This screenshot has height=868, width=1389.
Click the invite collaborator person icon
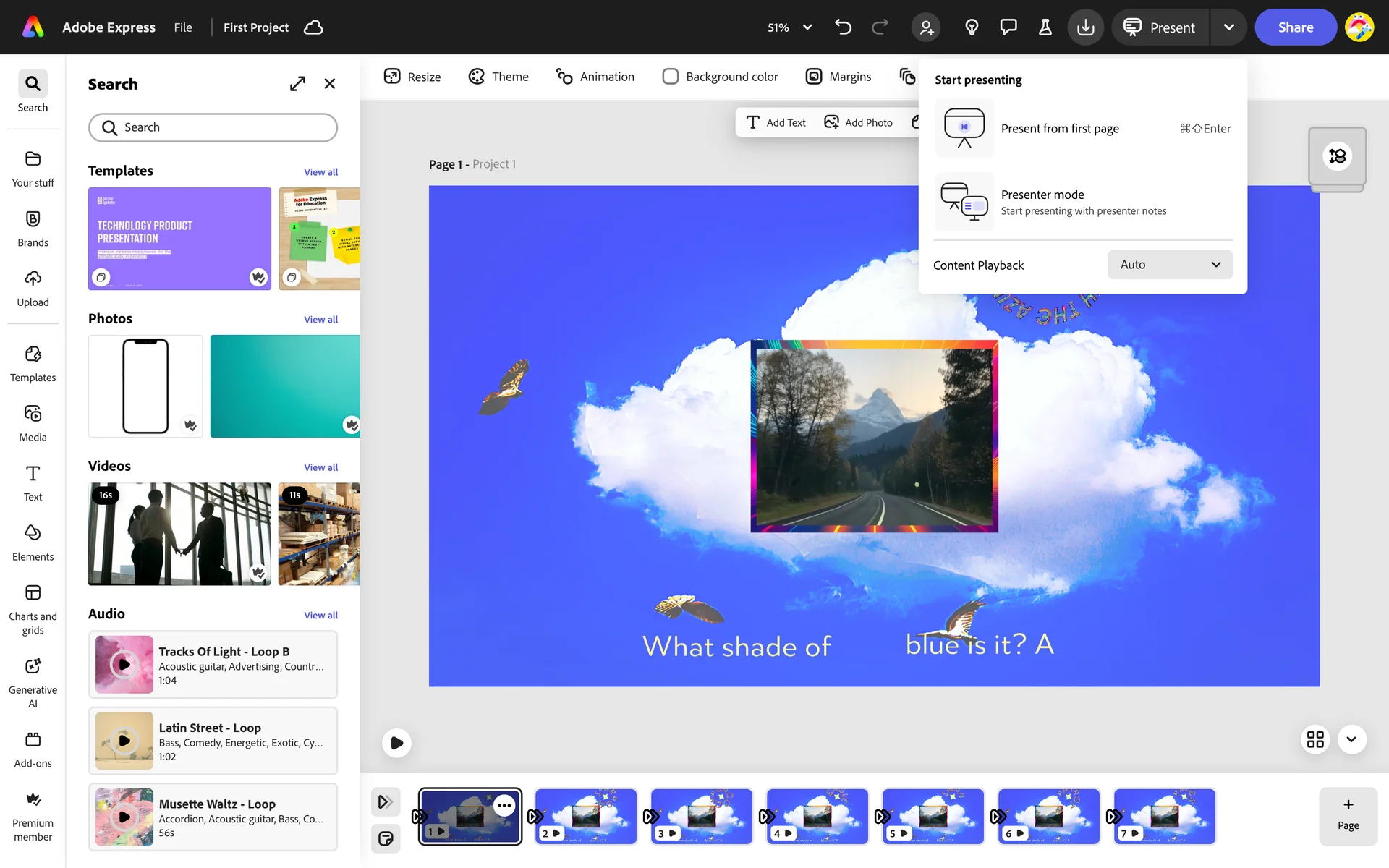(926, 27)
